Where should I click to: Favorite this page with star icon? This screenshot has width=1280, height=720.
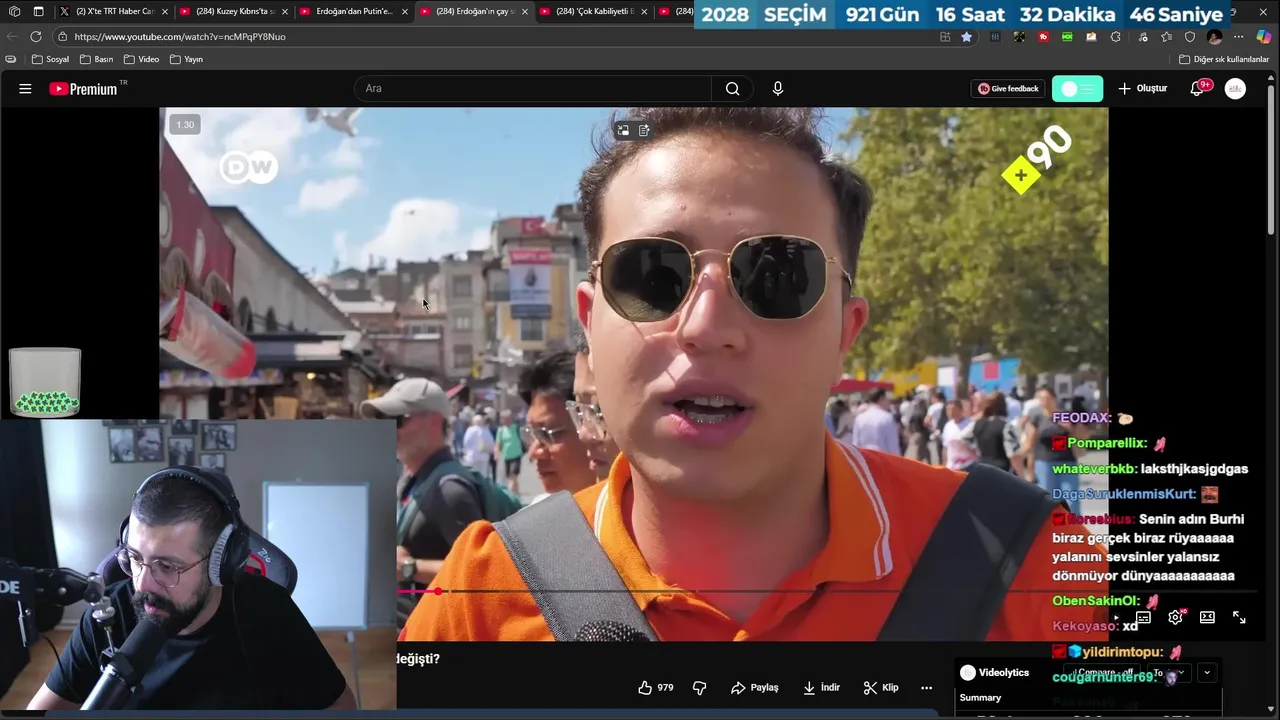[966, 36]
